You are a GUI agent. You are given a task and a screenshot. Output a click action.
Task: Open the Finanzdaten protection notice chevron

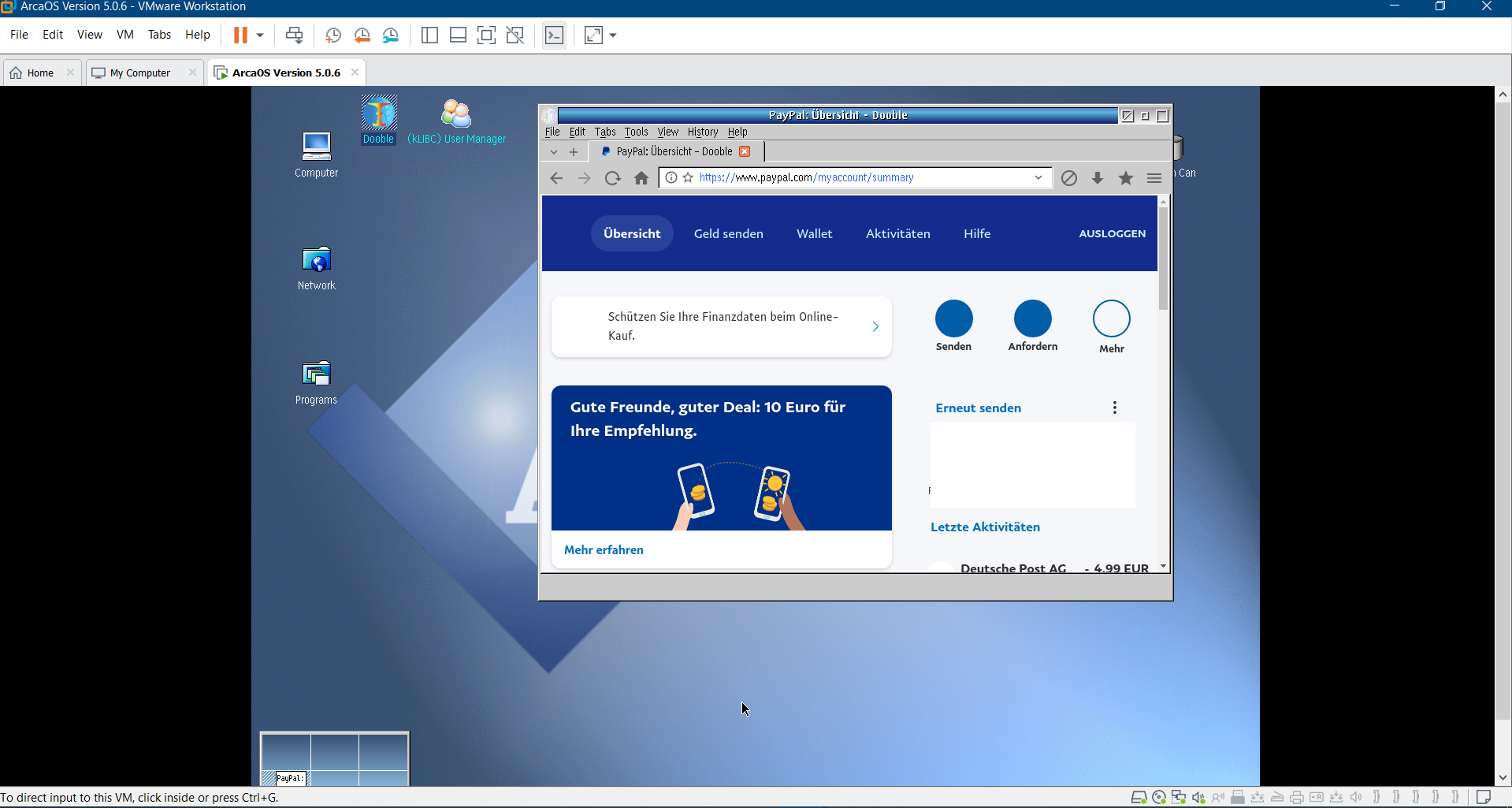[875, 326]
